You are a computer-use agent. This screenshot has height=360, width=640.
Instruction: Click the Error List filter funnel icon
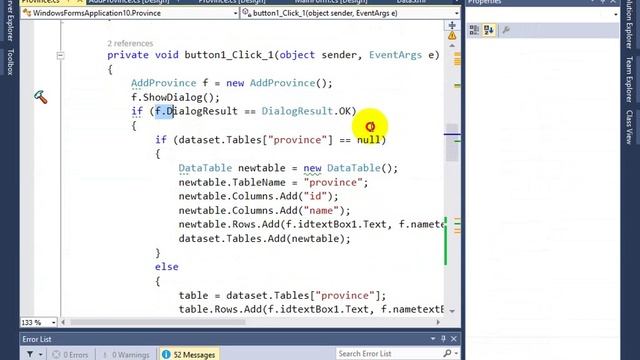30,354
